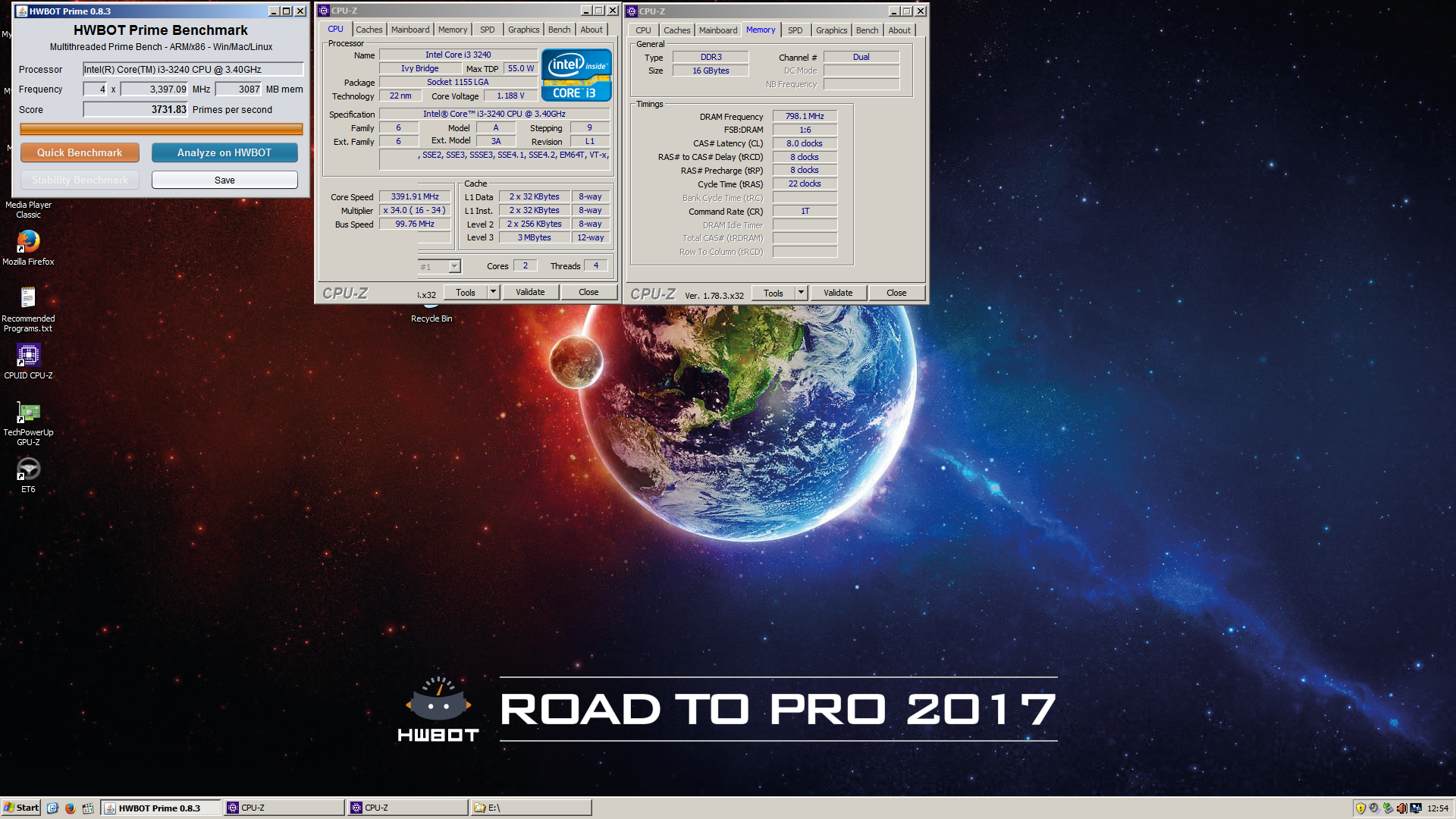Open SPD tab in left CPU-Z window

tap(488, 30)
